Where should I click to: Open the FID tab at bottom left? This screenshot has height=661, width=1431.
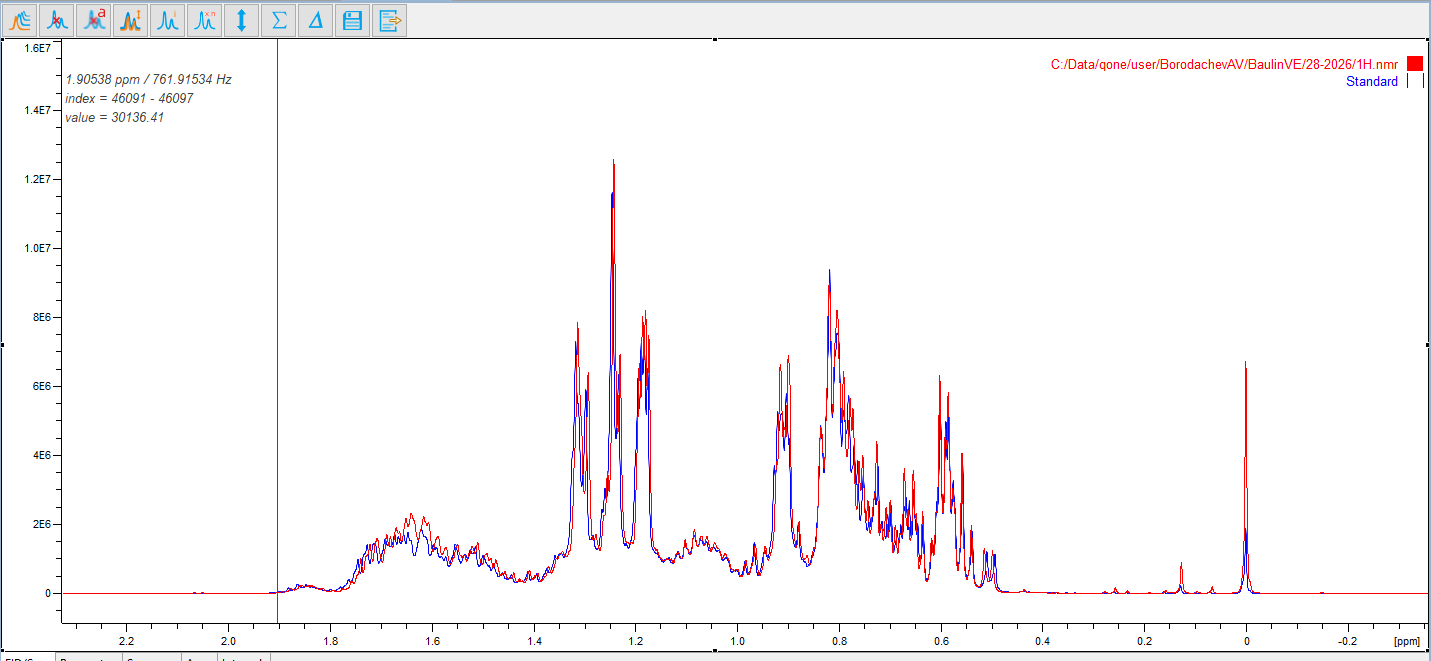pos(24,657)
